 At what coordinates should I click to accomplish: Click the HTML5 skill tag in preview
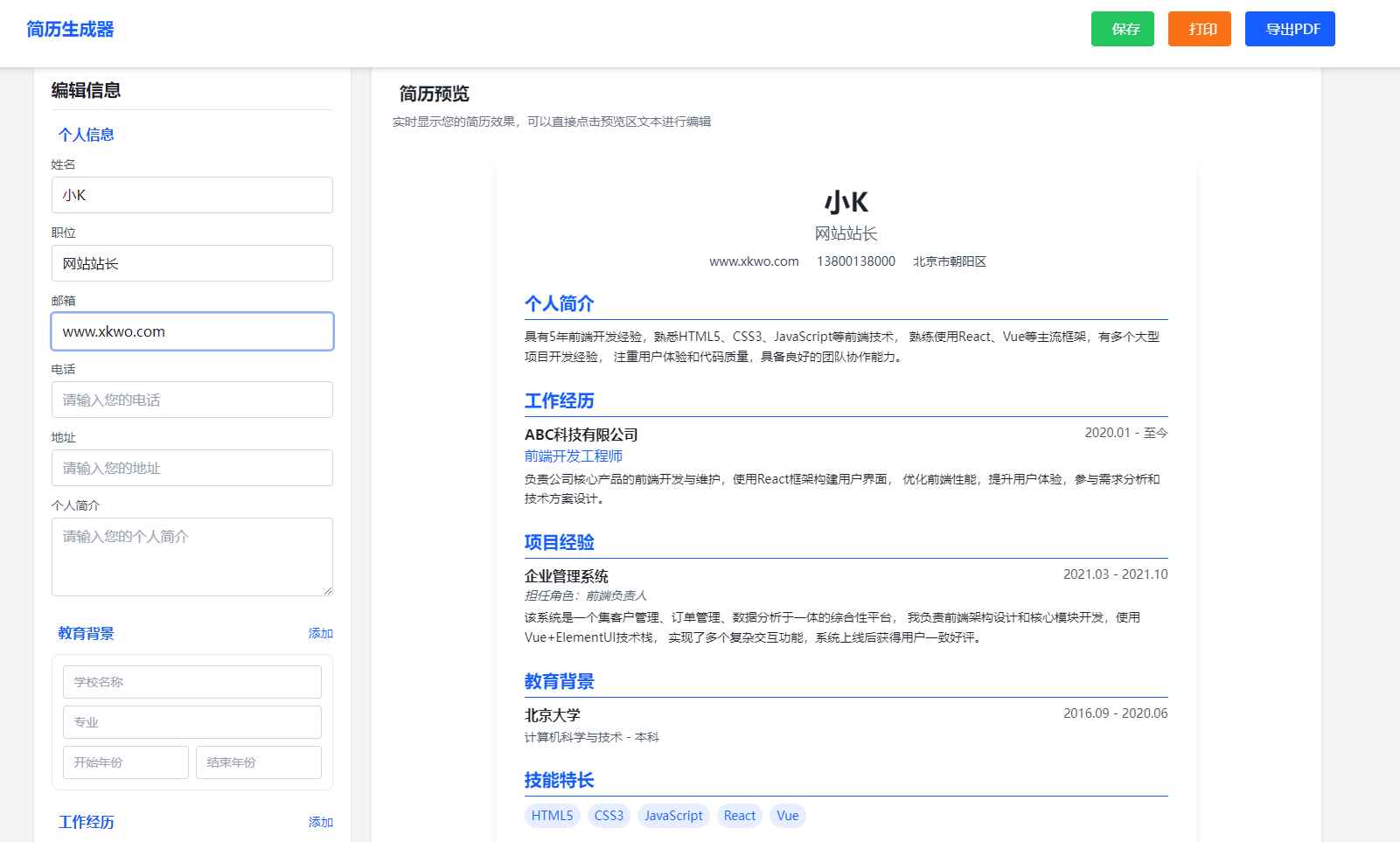552,815
